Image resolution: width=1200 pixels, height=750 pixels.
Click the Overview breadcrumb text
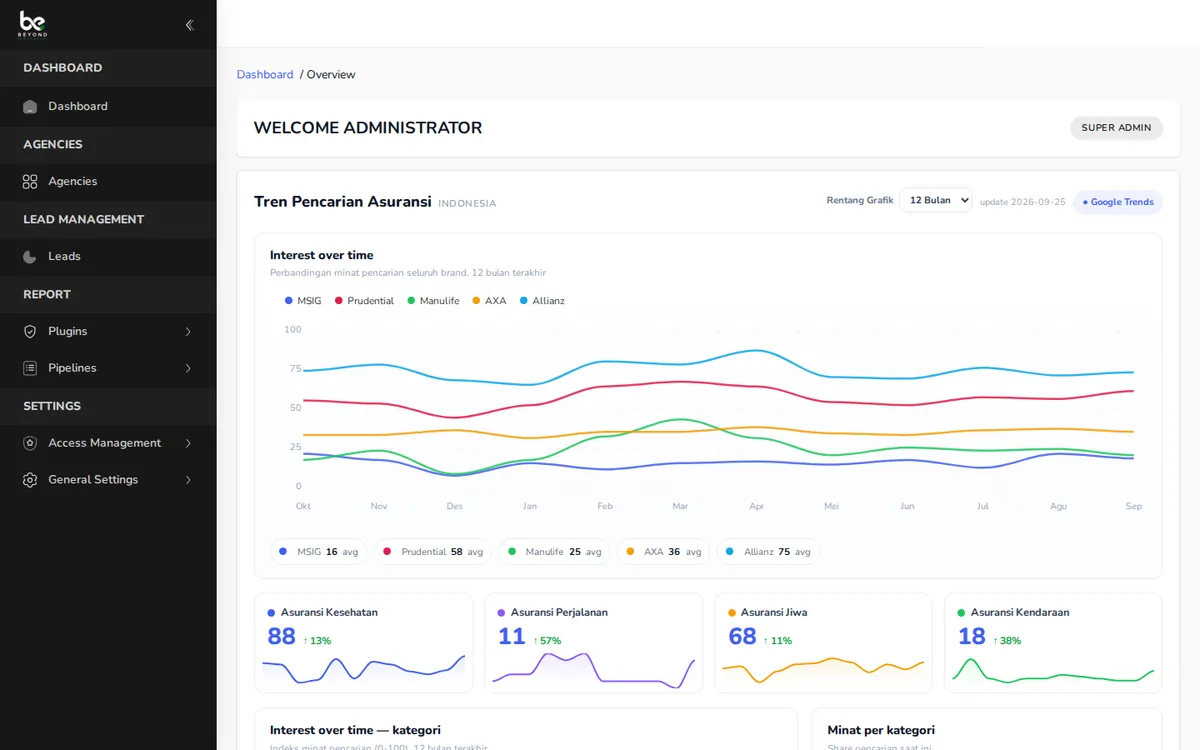[331, 75]
